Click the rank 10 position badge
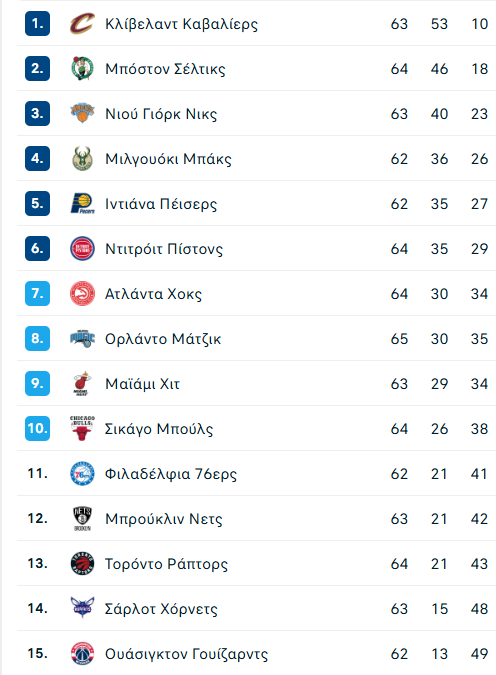Viewport: 496px width, 675px height. coord(37,429)
